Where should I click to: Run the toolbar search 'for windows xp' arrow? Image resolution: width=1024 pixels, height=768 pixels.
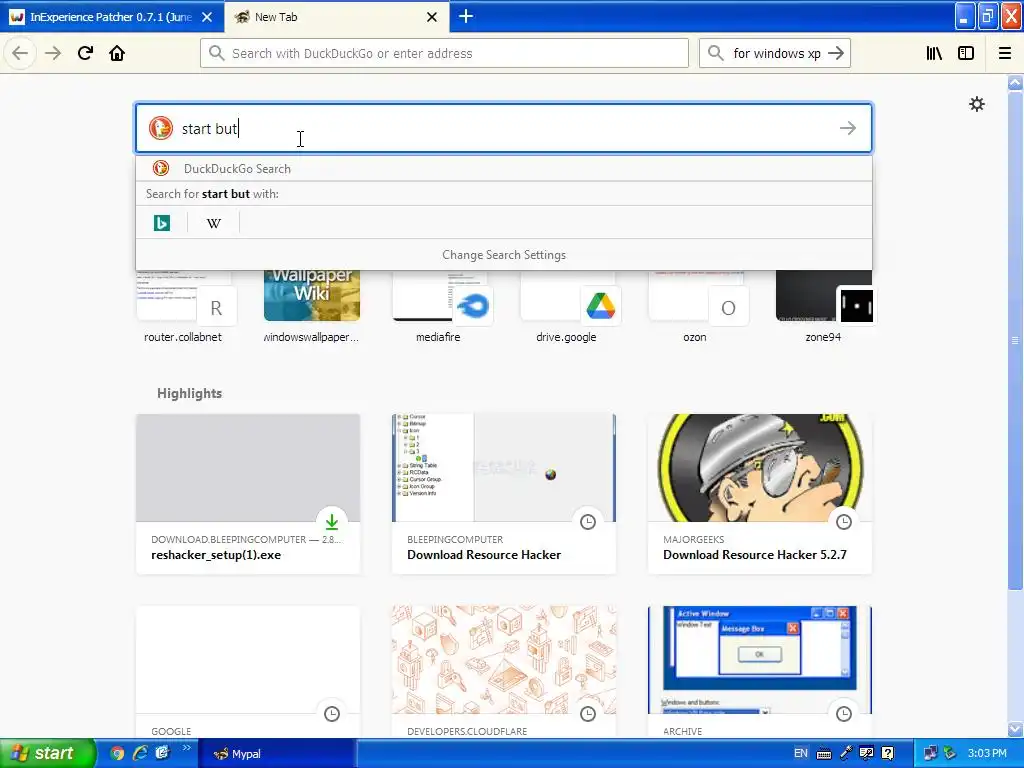tap(836, 53)
